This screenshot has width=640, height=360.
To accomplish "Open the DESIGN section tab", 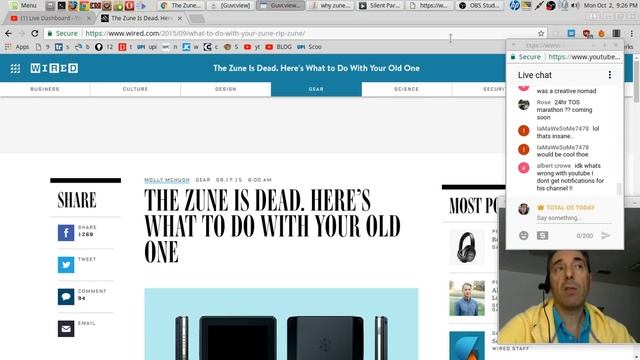I will 226,89.
